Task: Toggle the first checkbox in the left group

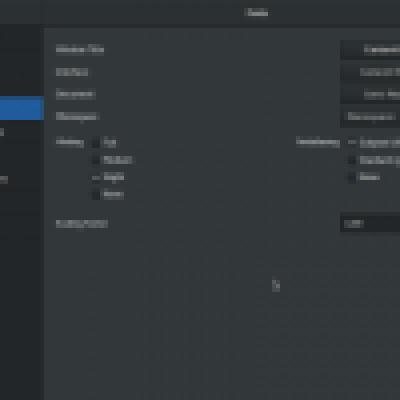Action: tap(96, 142)
